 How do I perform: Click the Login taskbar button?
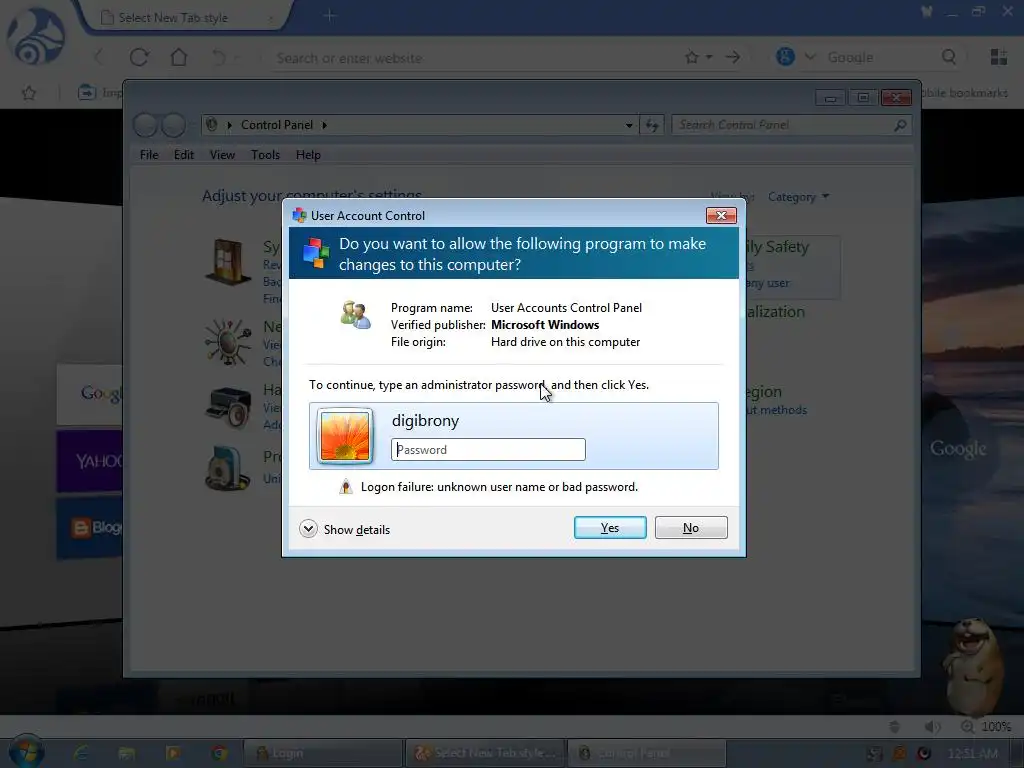pyautogui.click(x=323, y=753)
